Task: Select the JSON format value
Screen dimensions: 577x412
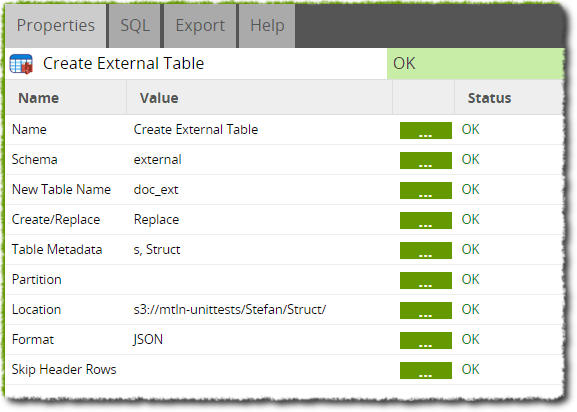Action: [x=148, y=340]
